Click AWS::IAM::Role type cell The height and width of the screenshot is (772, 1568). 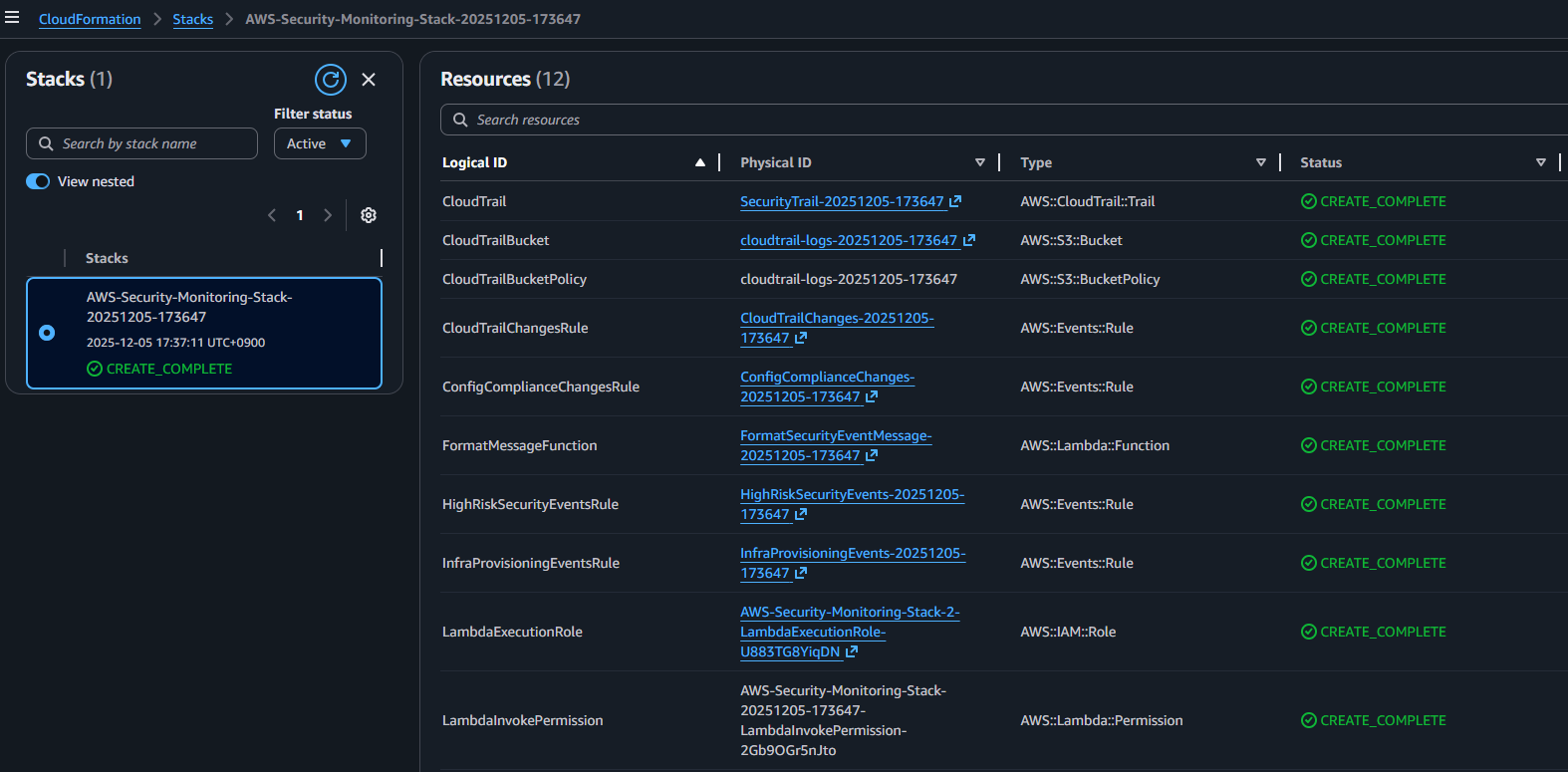coord(1068,632)
